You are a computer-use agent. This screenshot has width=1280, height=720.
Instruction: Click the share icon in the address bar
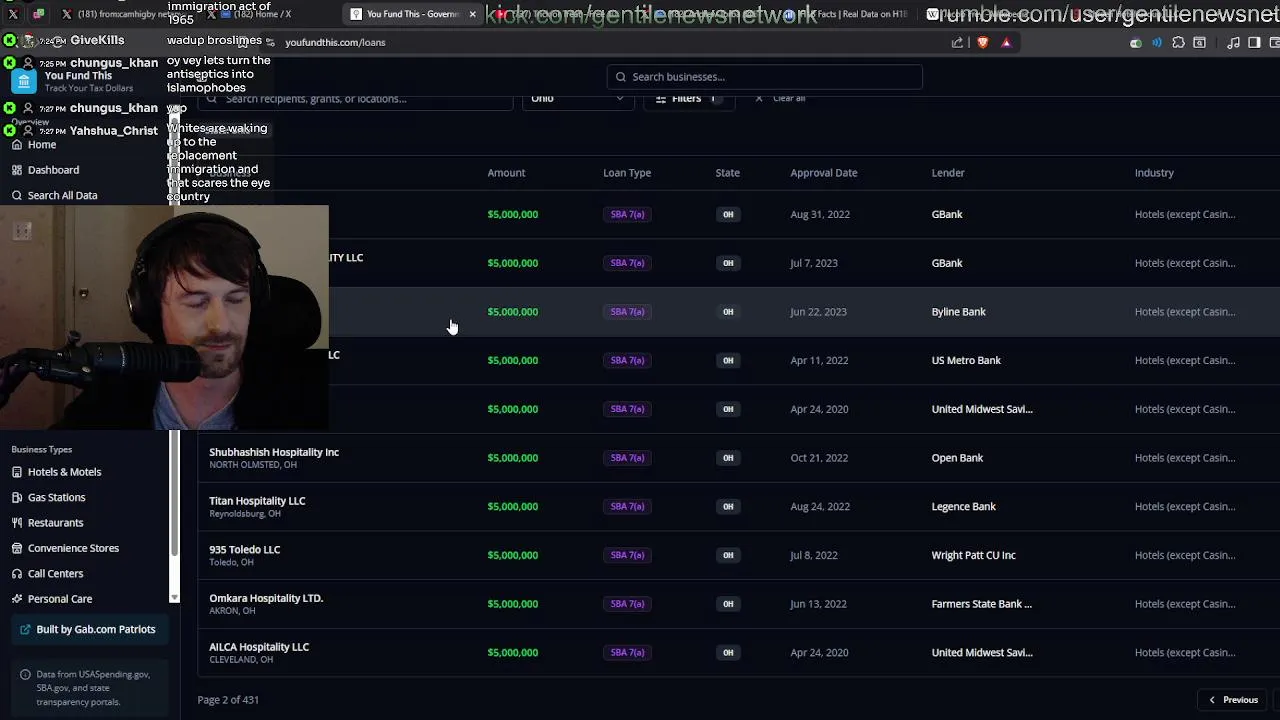click(957, 43)
